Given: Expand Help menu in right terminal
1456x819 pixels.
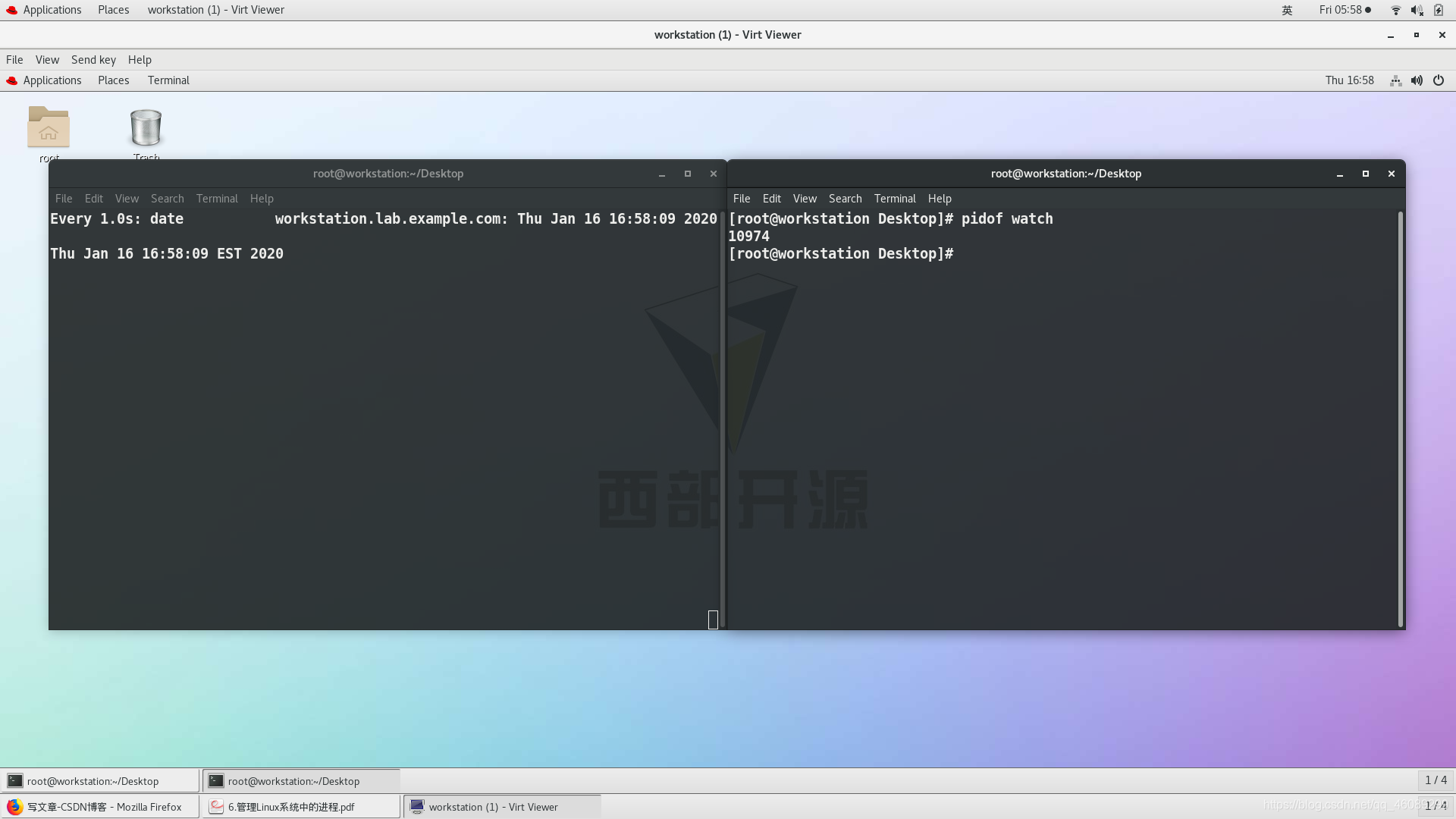Looking at the screenshot, I should 939,198.
